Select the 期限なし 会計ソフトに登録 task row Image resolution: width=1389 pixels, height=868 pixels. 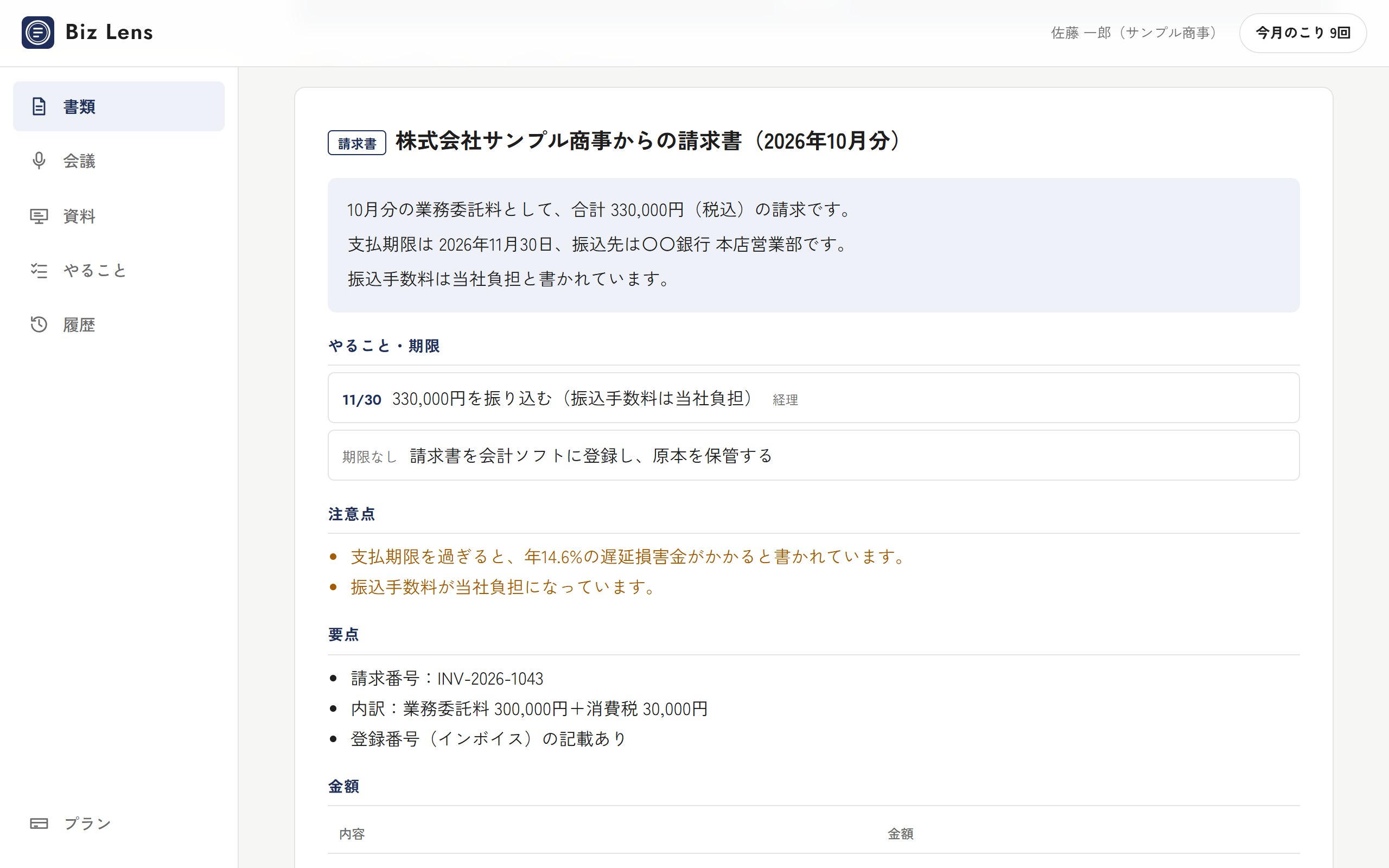click(813, 455)
